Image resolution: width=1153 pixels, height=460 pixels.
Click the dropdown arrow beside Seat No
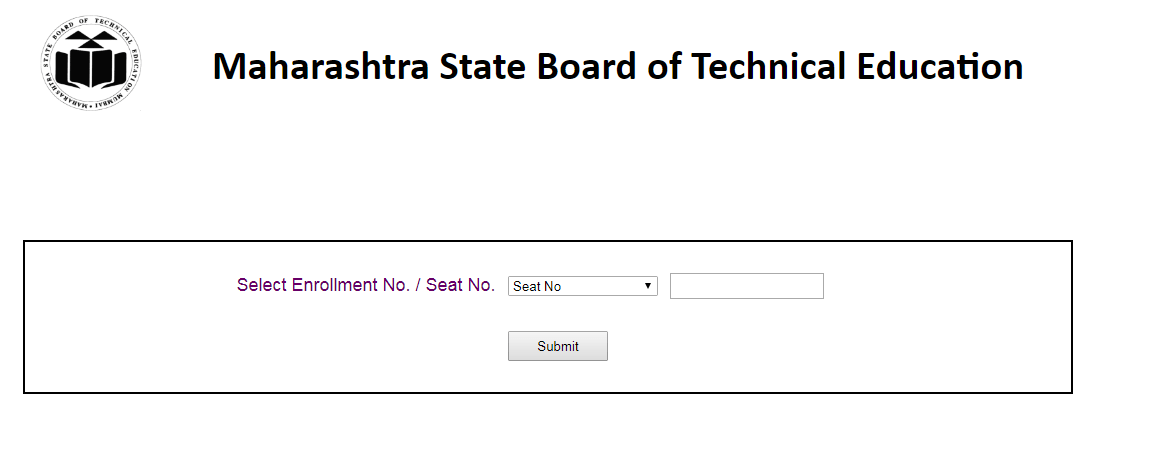click(x=648, y=286)
